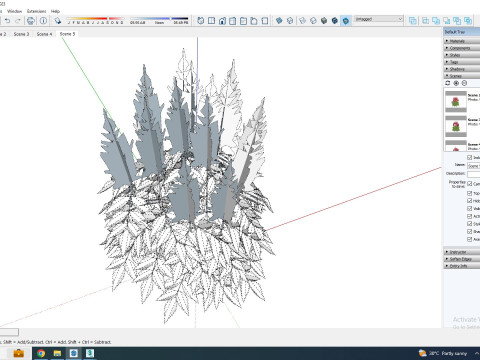The height and width of the screenshot is (360, 480).
Task: Expand the Soften Edges tray panel
Action: click(x=462, y=259)
